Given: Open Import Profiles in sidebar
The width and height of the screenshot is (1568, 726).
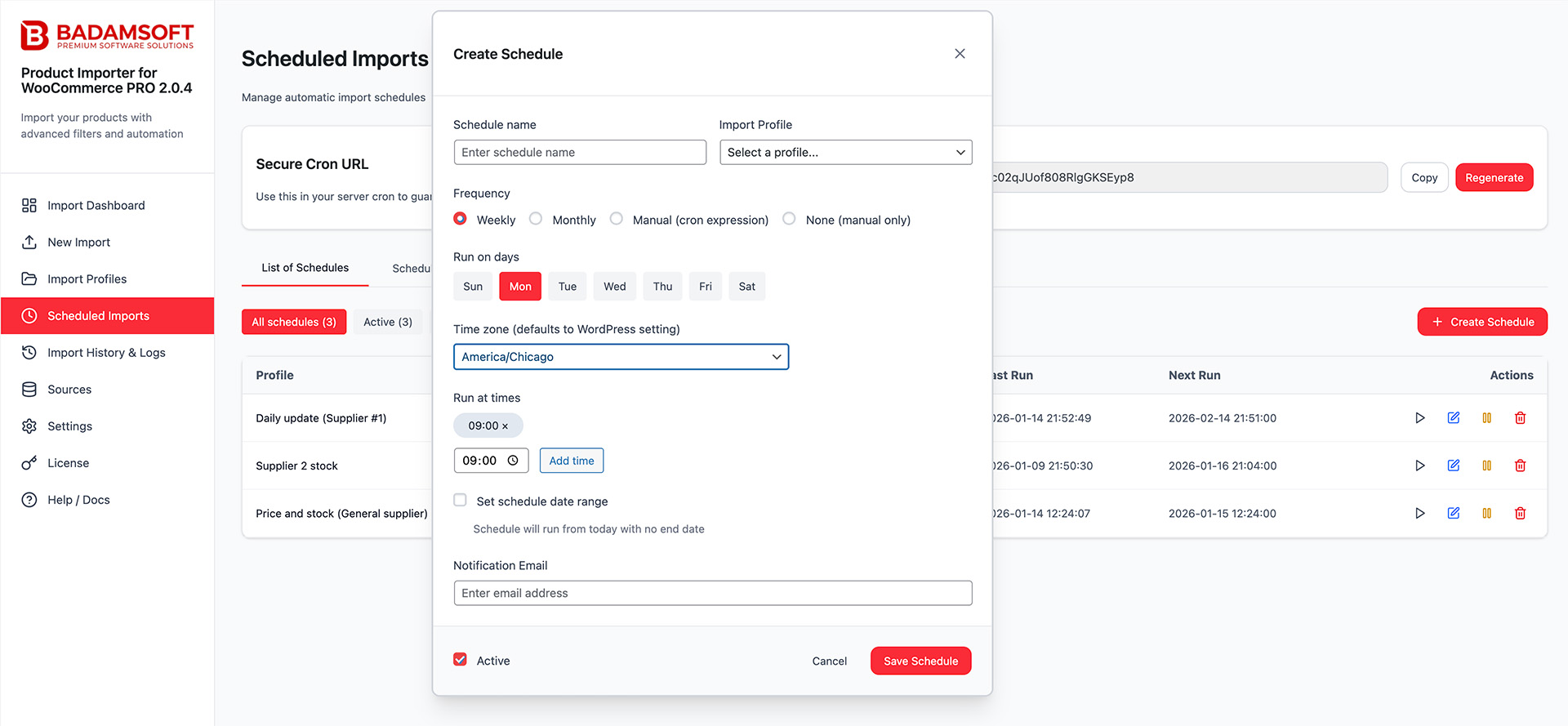Looking at the screenshot, I should pos(107,279).
